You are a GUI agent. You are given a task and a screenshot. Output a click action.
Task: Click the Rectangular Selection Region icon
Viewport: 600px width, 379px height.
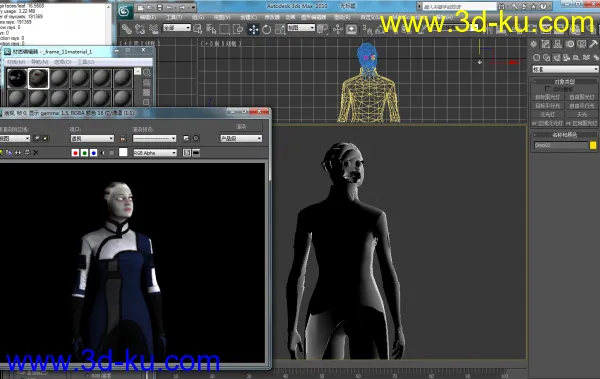pyautogui.click(x=225, y=29)
